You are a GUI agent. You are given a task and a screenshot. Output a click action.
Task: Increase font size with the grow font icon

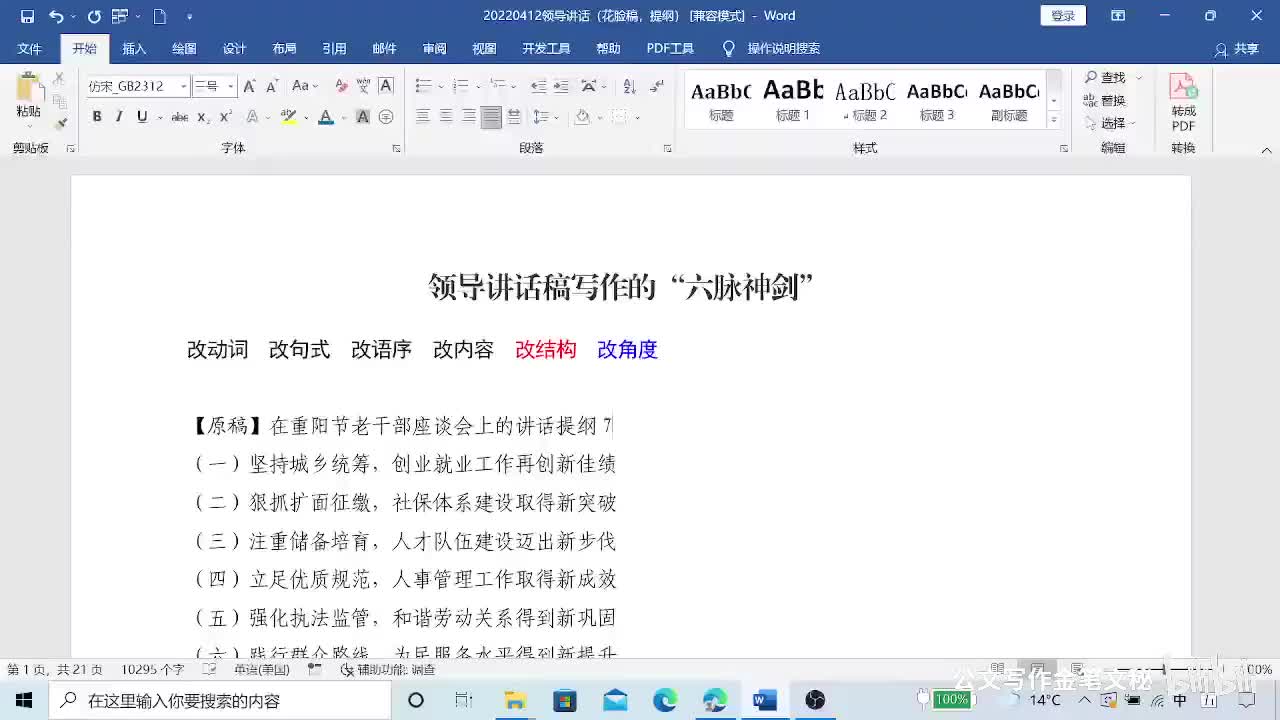[x=249, y=86]
